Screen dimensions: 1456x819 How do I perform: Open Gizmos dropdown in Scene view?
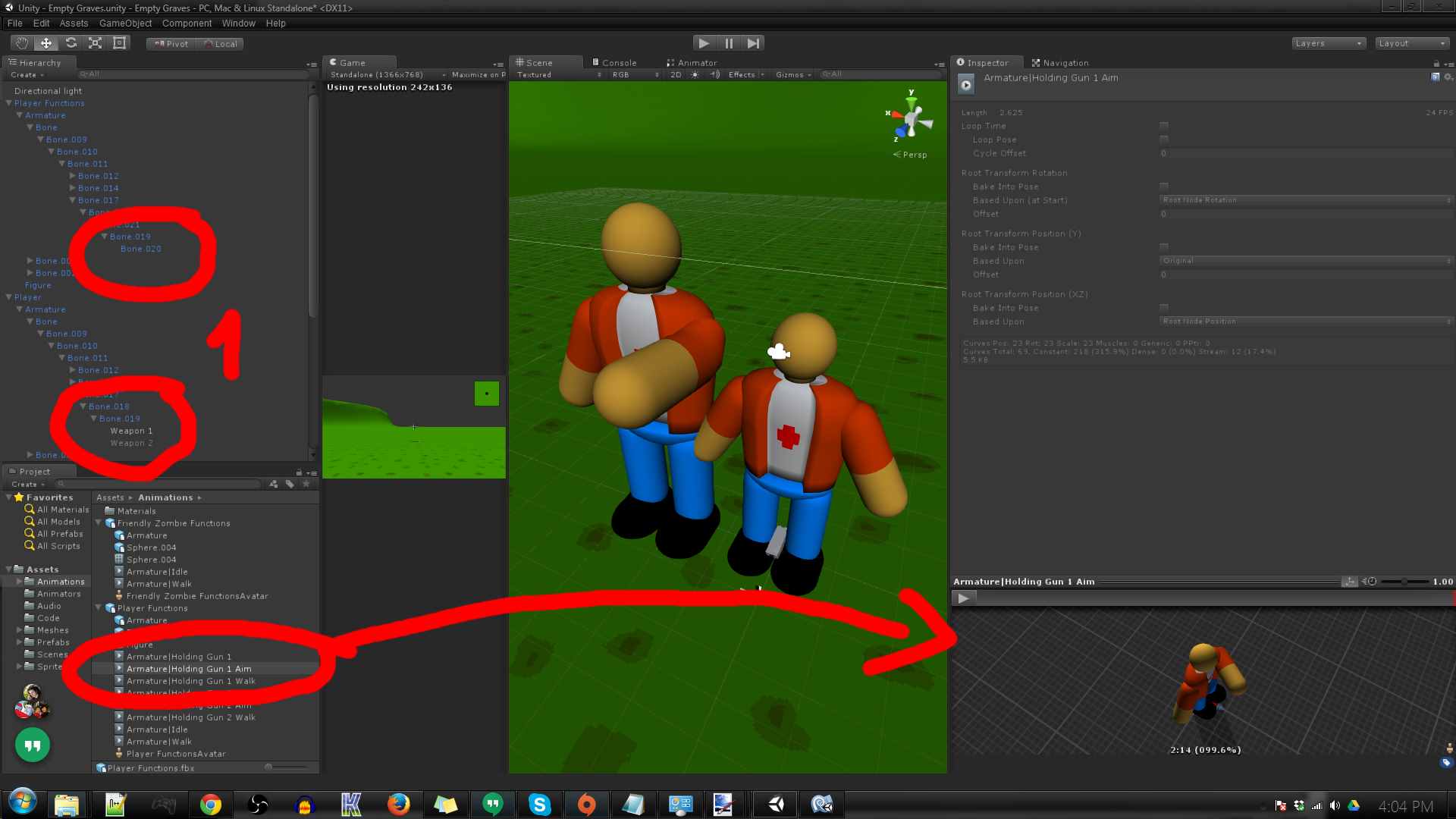(x=794, y=74)
